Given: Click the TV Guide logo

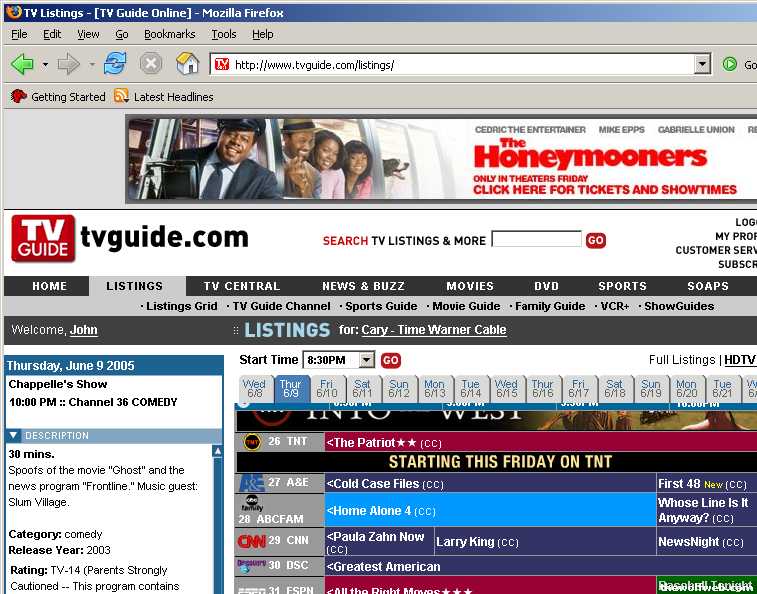Looking at the screenshot, I should (x=43, y=238).
